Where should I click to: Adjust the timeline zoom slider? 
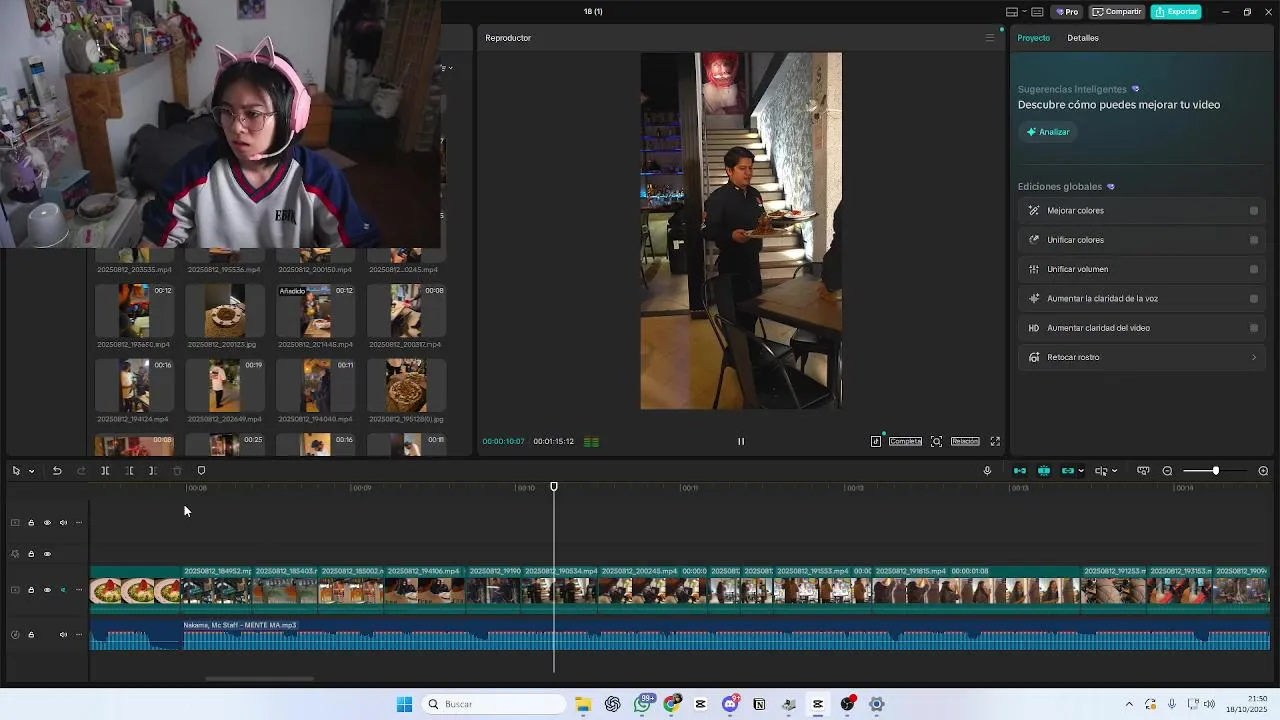[1216, 471]
